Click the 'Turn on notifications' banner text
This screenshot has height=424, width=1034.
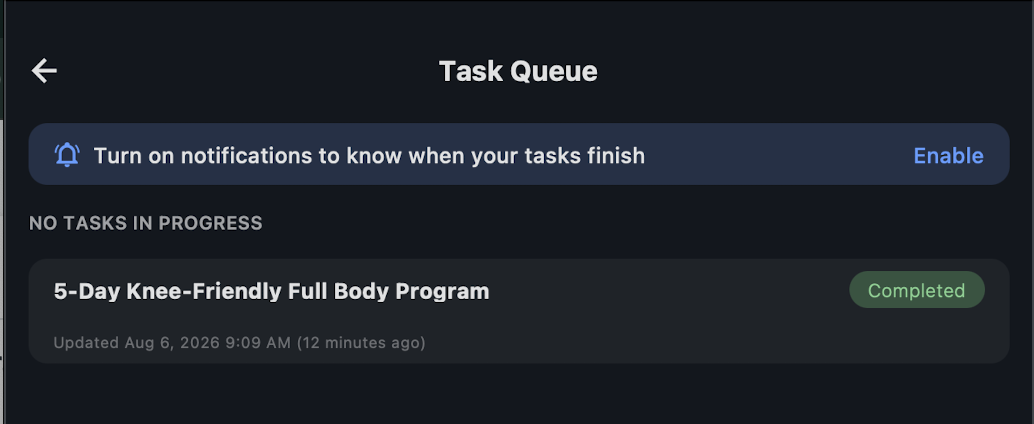pyautogui.click(x=369, y=156)
